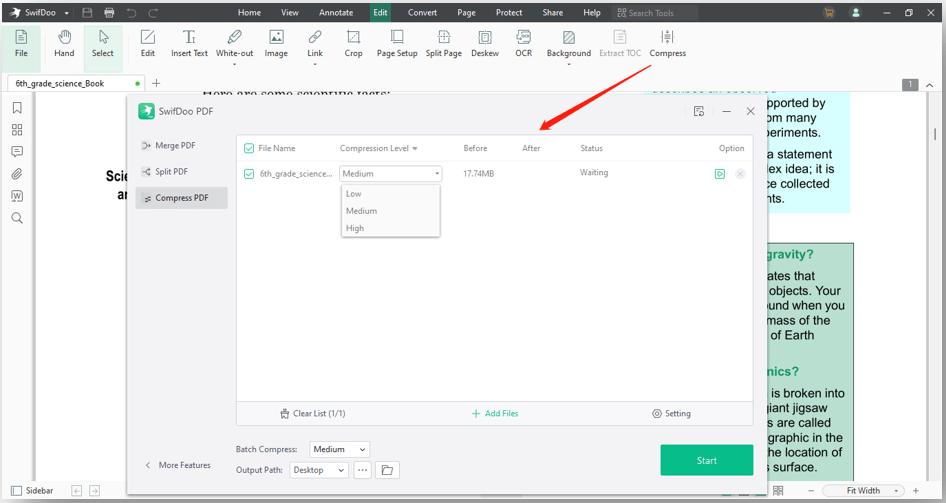Image resolution: width=946 pixels, height=503 pixels.
Task: Toggle the Sidebar at bottom left
Action: [x=33, y=490]
